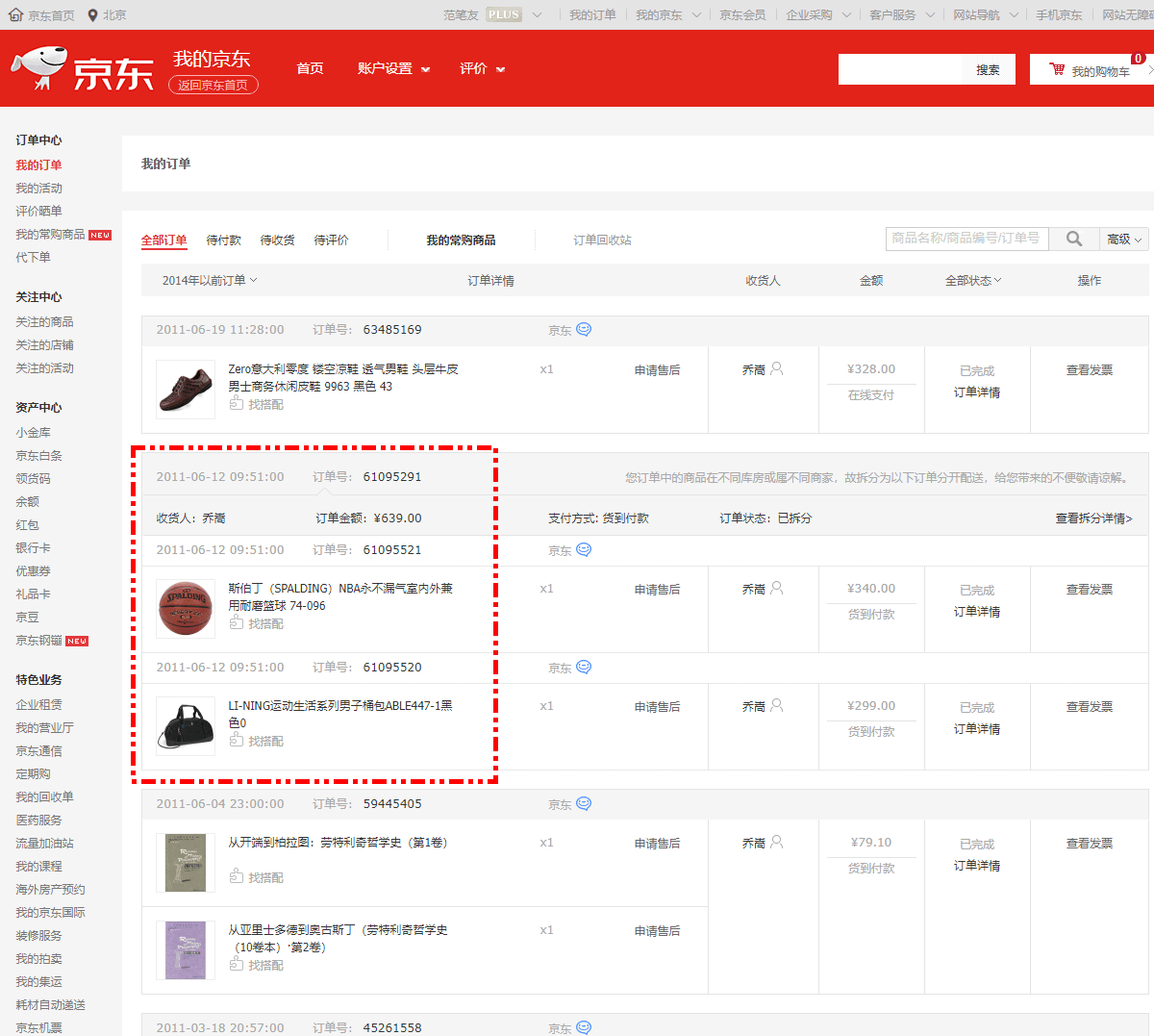Click 申请售后 for the LI-NING bag
Viewport: 1154px width, 1036px height.
[658, 706]
